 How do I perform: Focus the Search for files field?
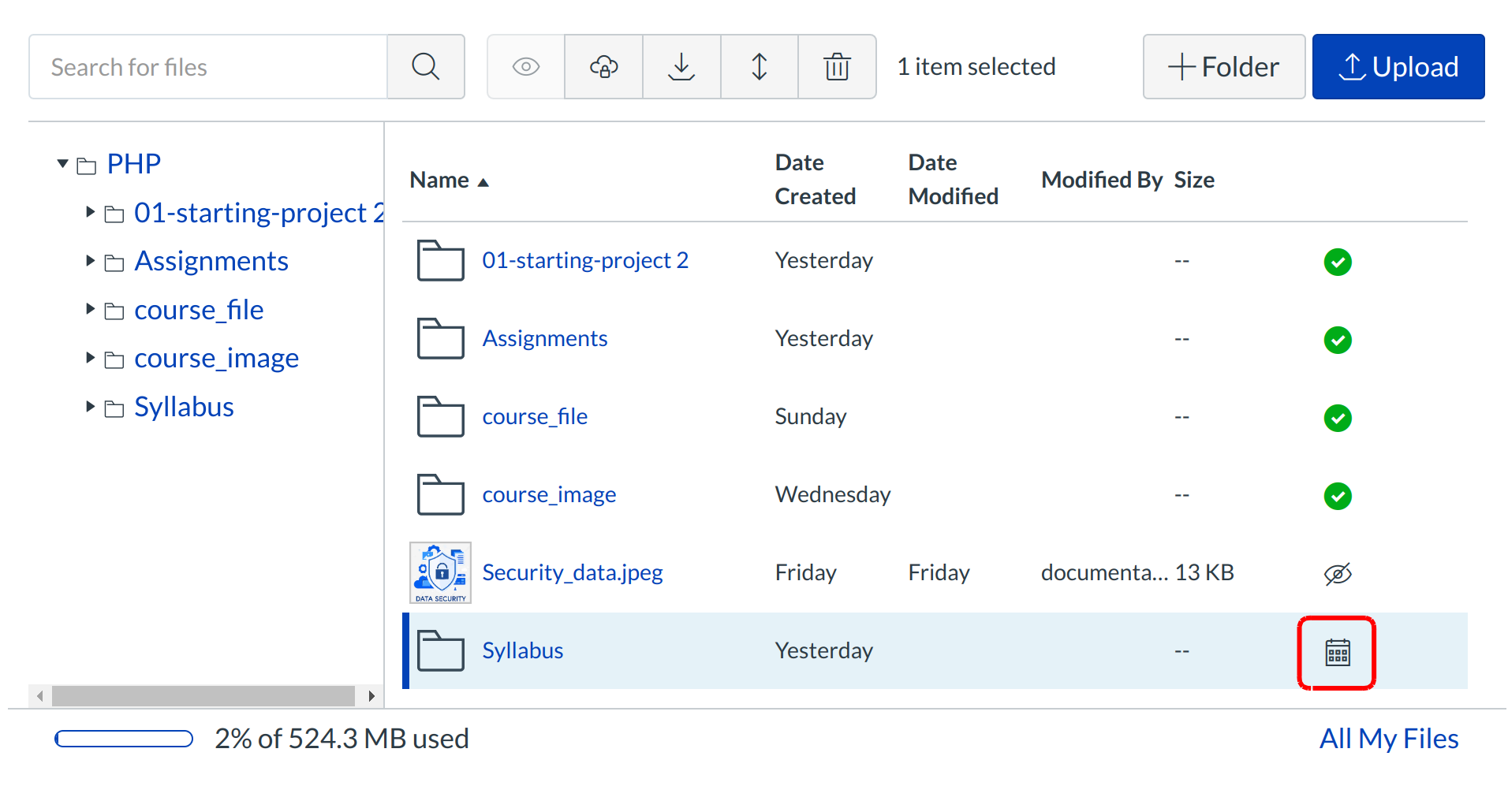pyautogui.click(x=208, y=67)
